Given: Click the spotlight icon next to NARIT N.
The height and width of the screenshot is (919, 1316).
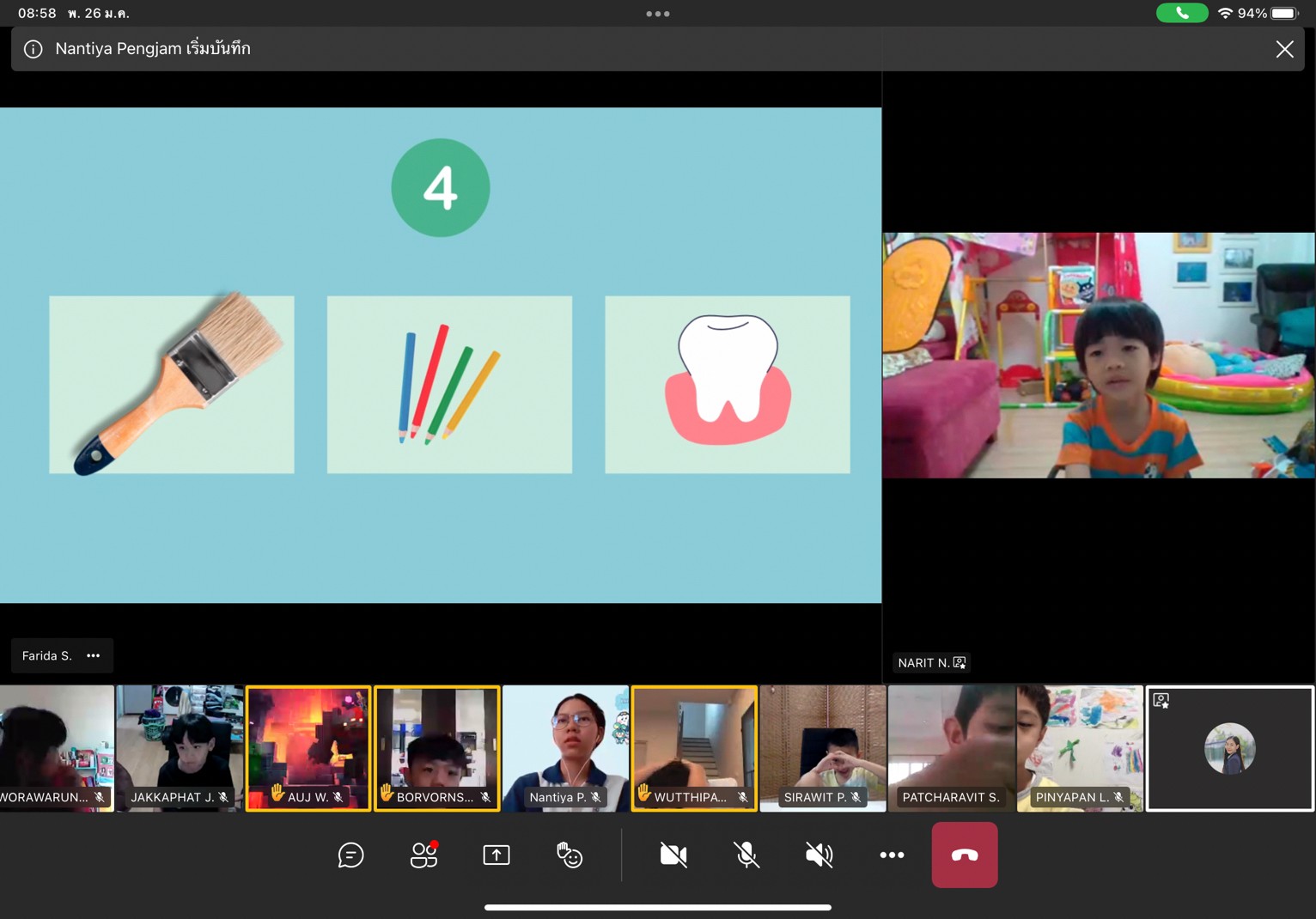Looking at the screenshot, I should pyautogui.click(x=960, y=662).
